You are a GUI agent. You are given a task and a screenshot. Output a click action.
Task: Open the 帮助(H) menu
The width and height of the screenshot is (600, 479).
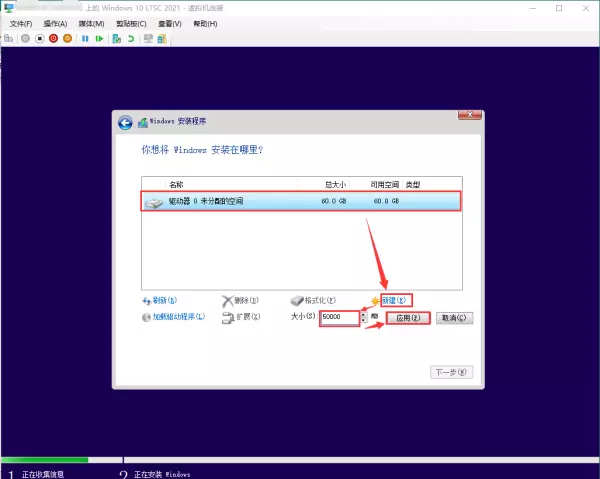[205, 24]
